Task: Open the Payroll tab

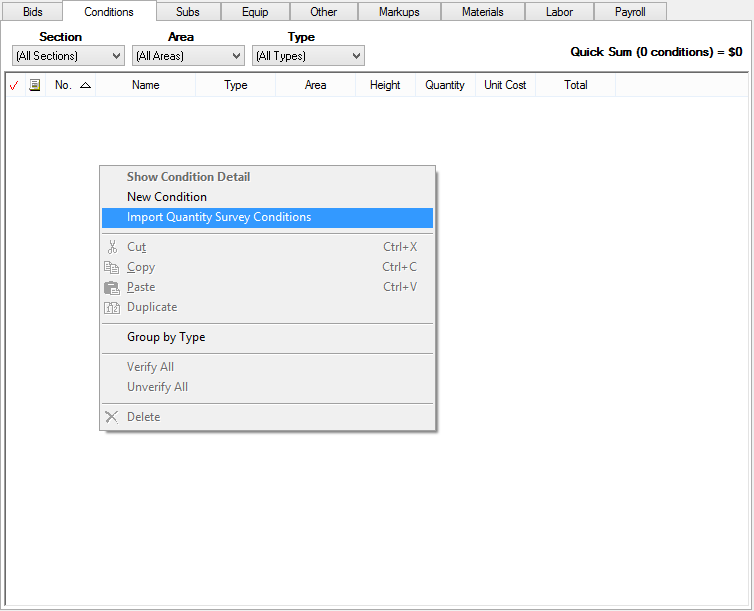Action: (630, 12)
